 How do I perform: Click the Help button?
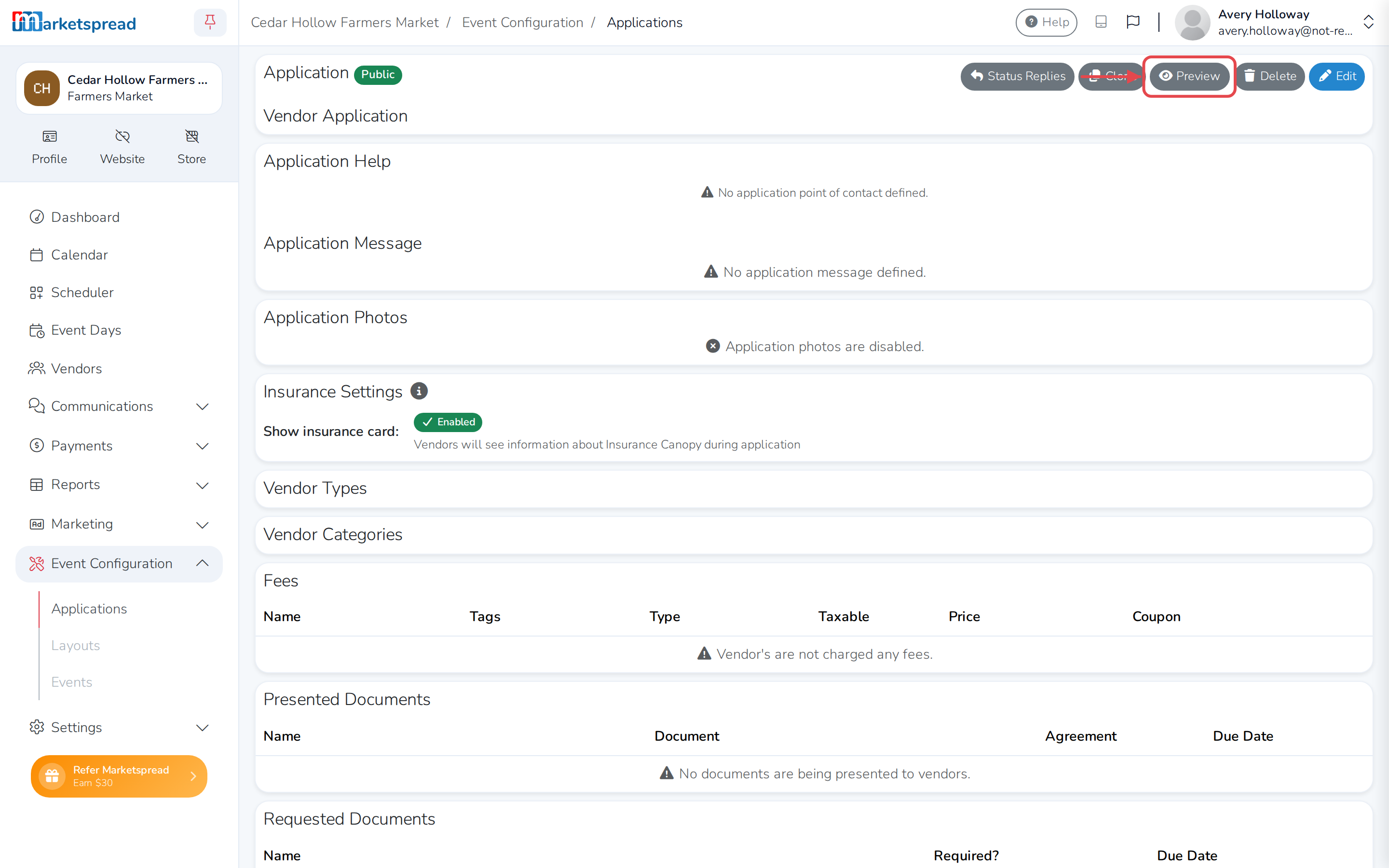(x=1047, y=22)
